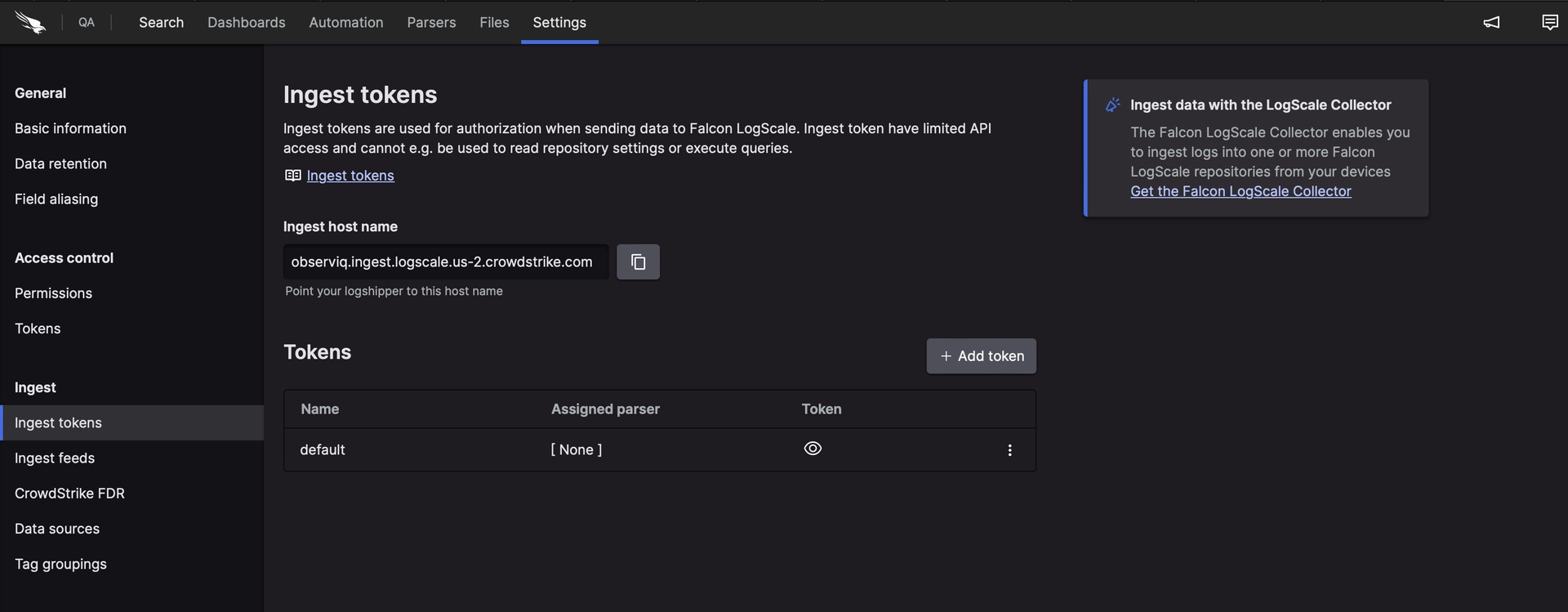The height and width of the screenshot is (612, 1568).
Task: Open Ingest feeds page
Action: (x=55, y=458)
